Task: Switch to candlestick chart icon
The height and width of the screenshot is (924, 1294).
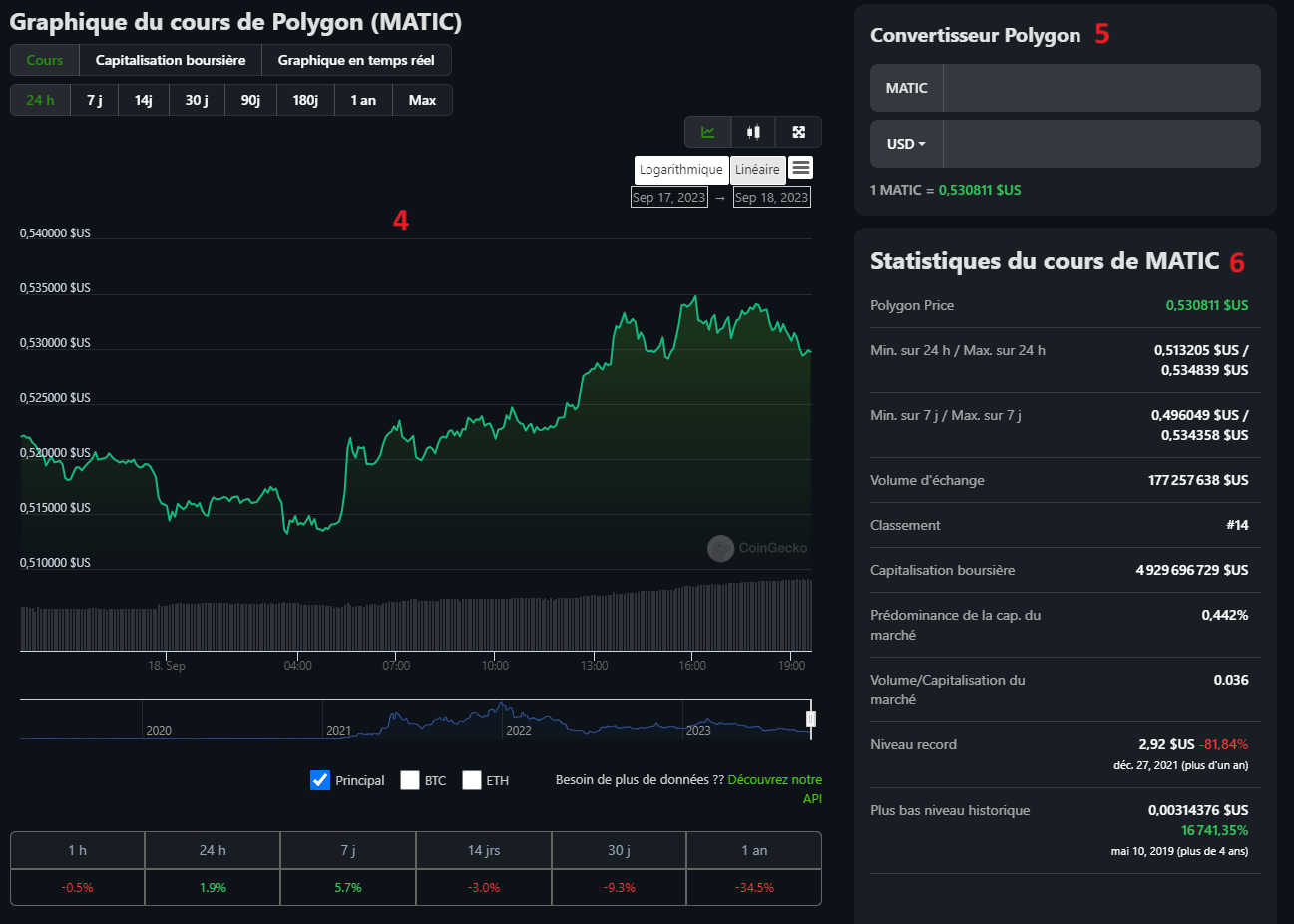Action: [753, 132]
